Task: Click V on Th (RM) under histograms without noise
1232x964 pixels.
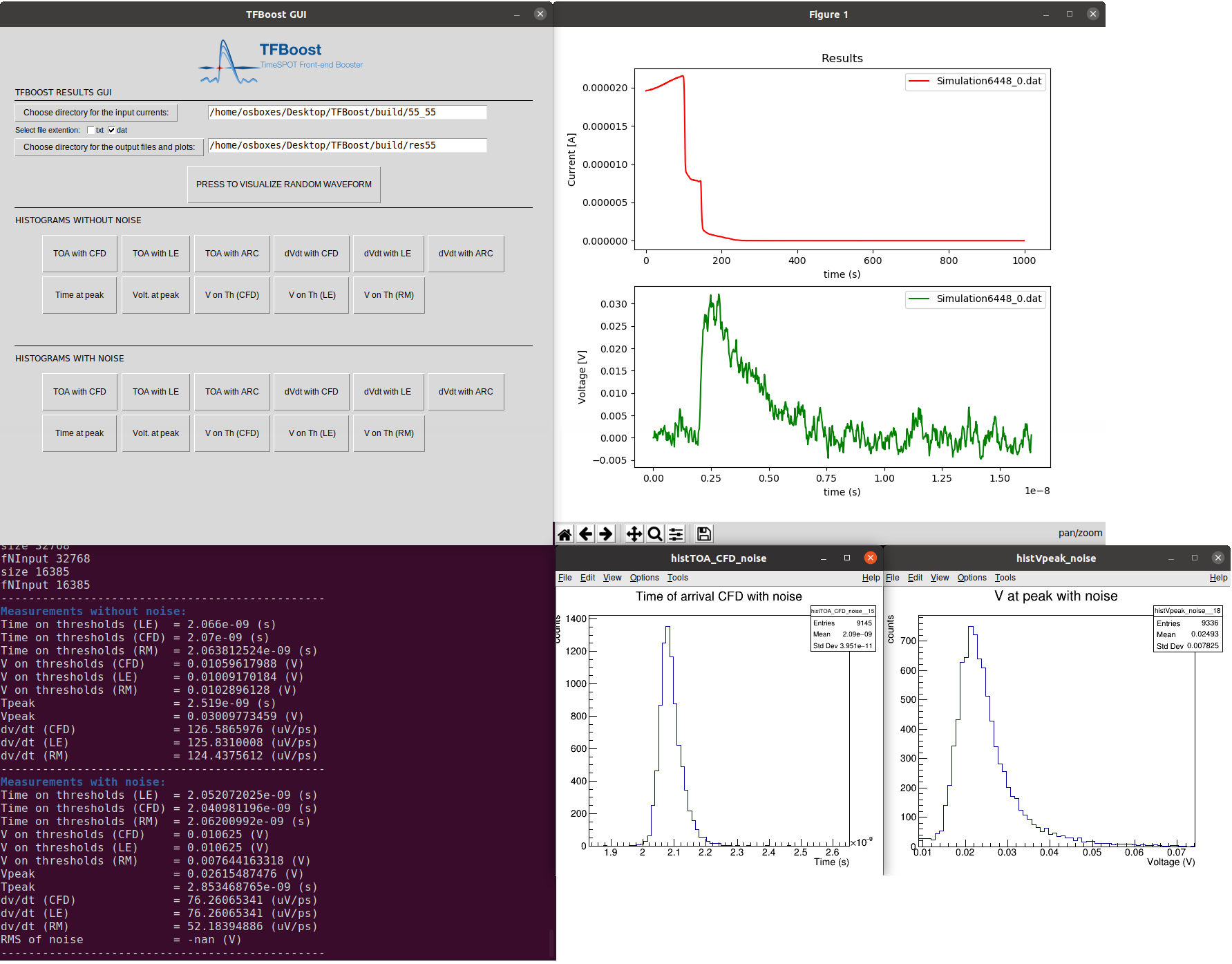Action: pos(389,295)
